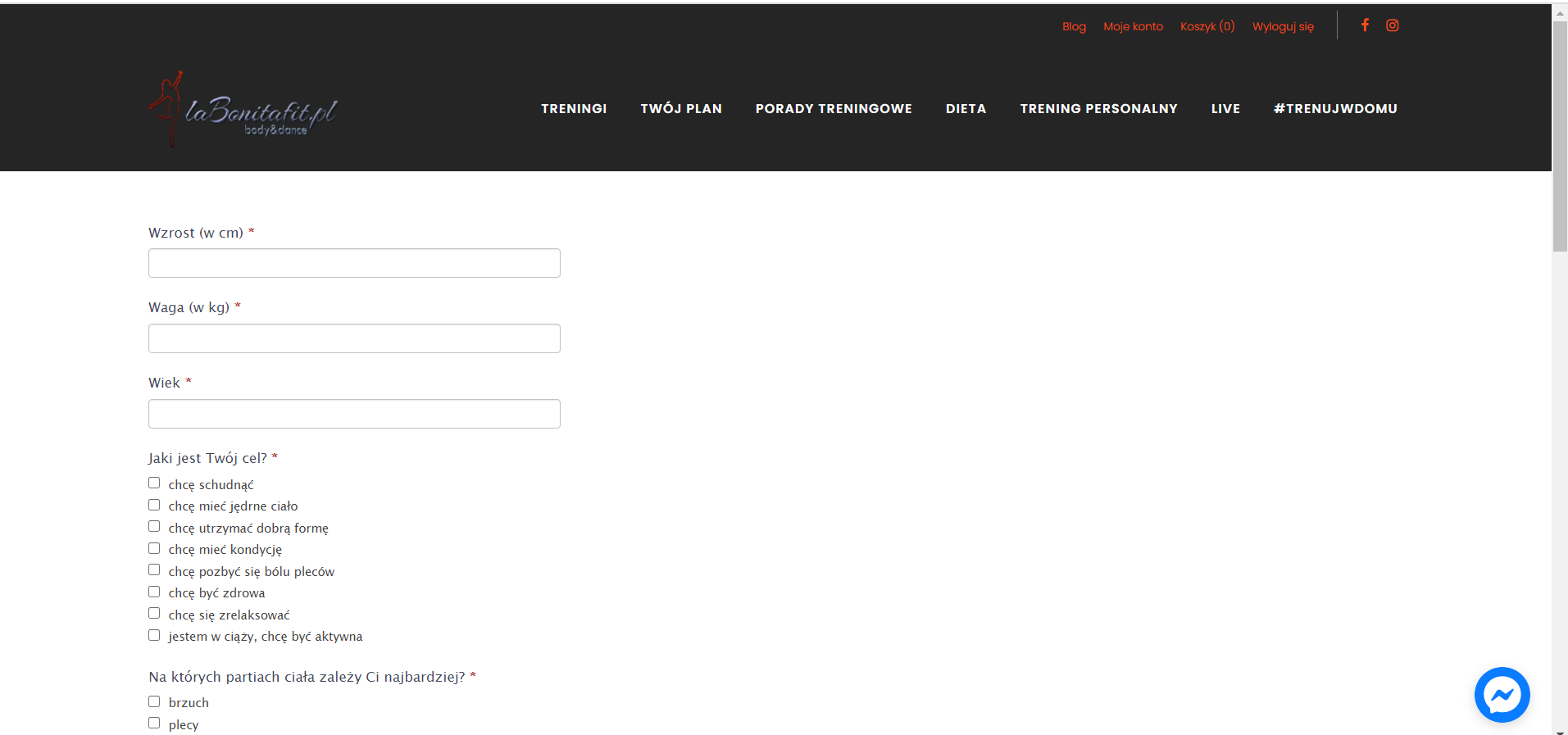Focus the Wzrost (w cm) input field
The width and height of the screenshot is (1568, 735).
[354, 263]
